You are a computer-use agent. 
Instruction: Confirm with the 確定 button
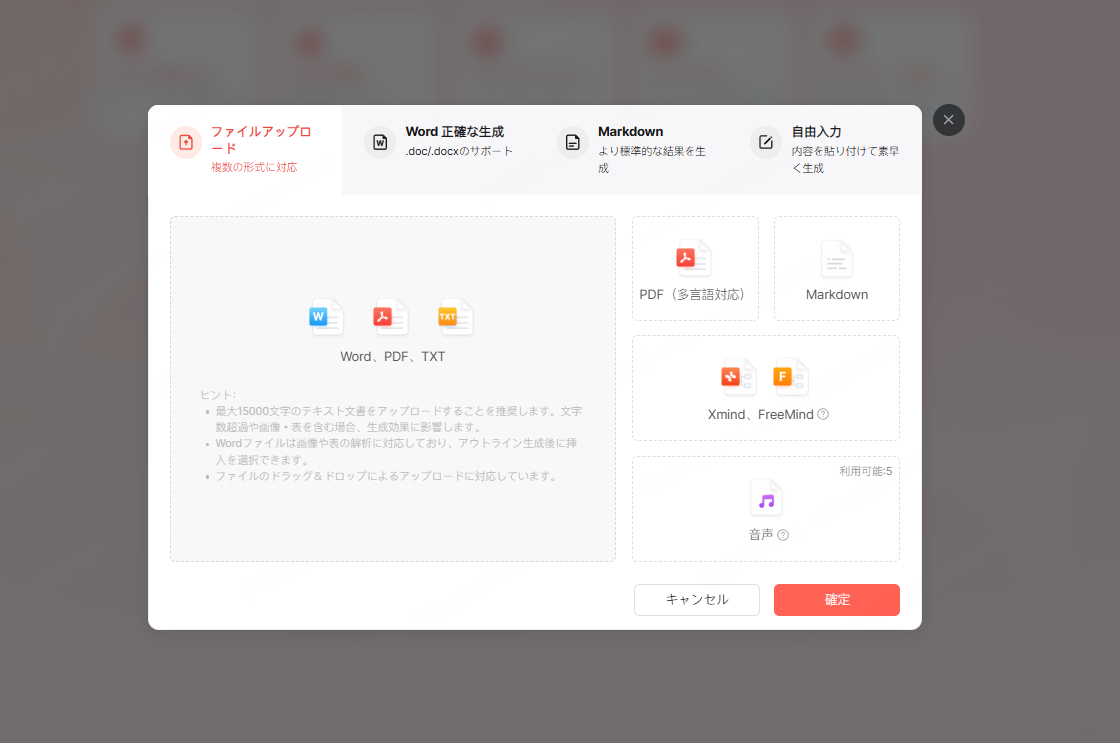tap(836, 600)
